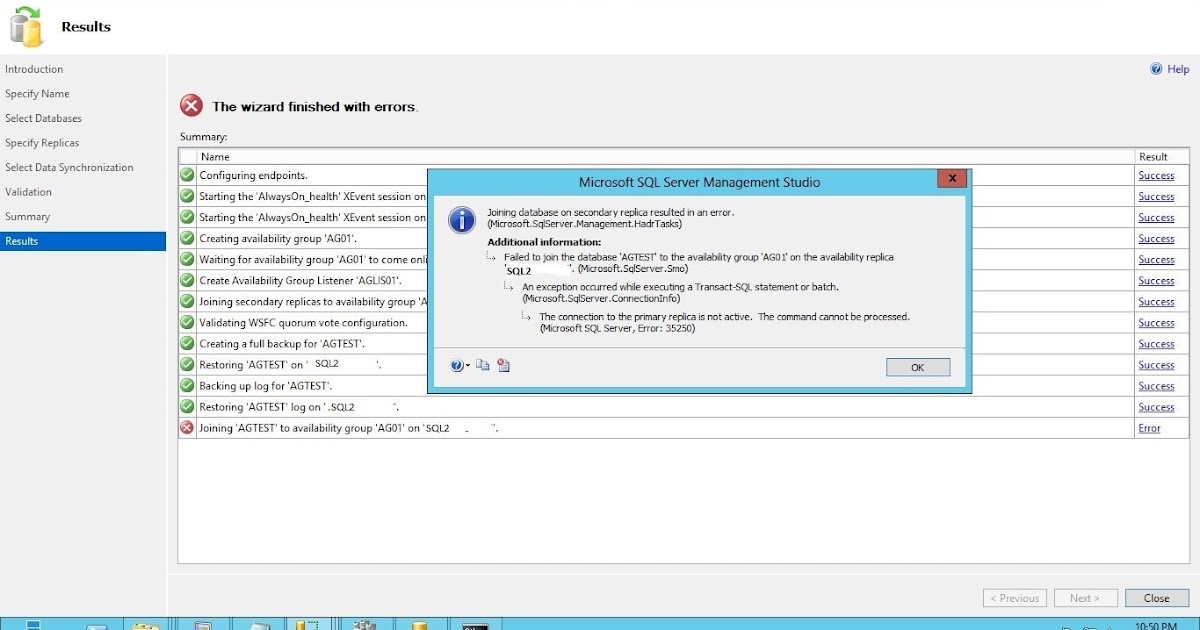Click the wizard database icon near 'Results' title
Image resolution: width=1200 pixels, height=630 pixels.
[x=24, y=26]
